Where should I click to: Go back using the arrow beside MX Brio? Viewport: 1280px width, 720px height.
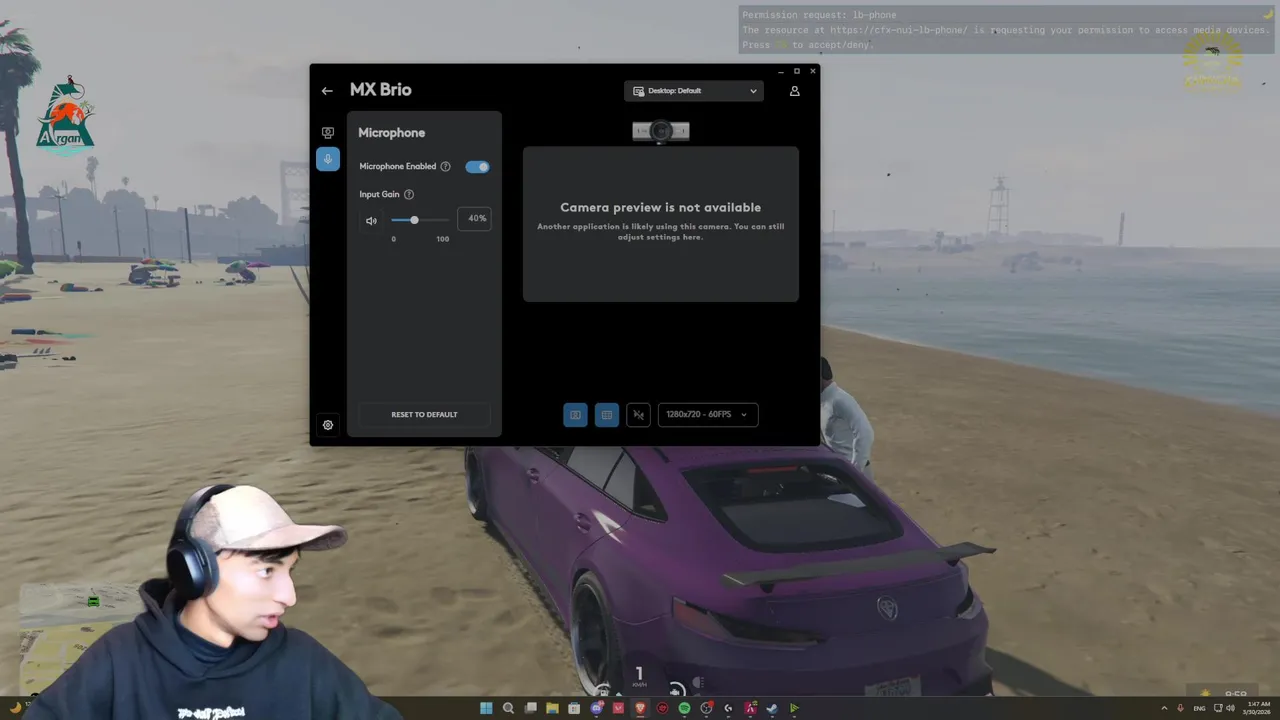[327, 91]
